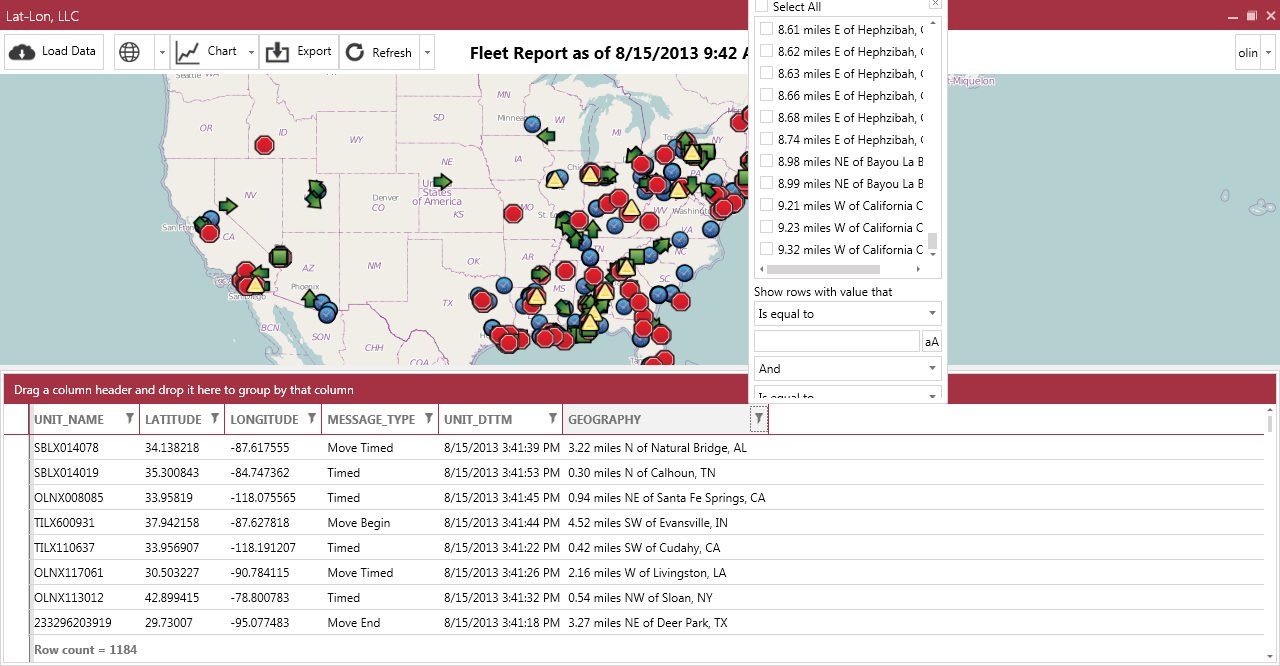The image size is (1280, 666).
Task: Open the UNIT_NAME column filter icon
Action: coord(130,419)
